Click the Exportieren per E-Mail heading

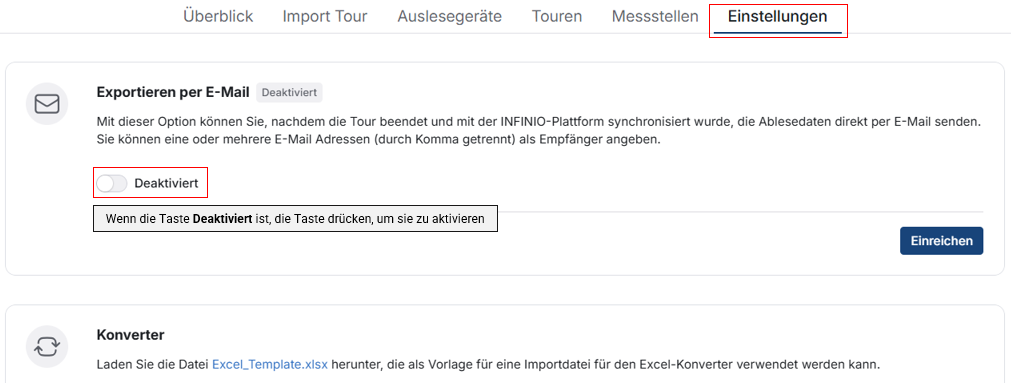[173, 93]
